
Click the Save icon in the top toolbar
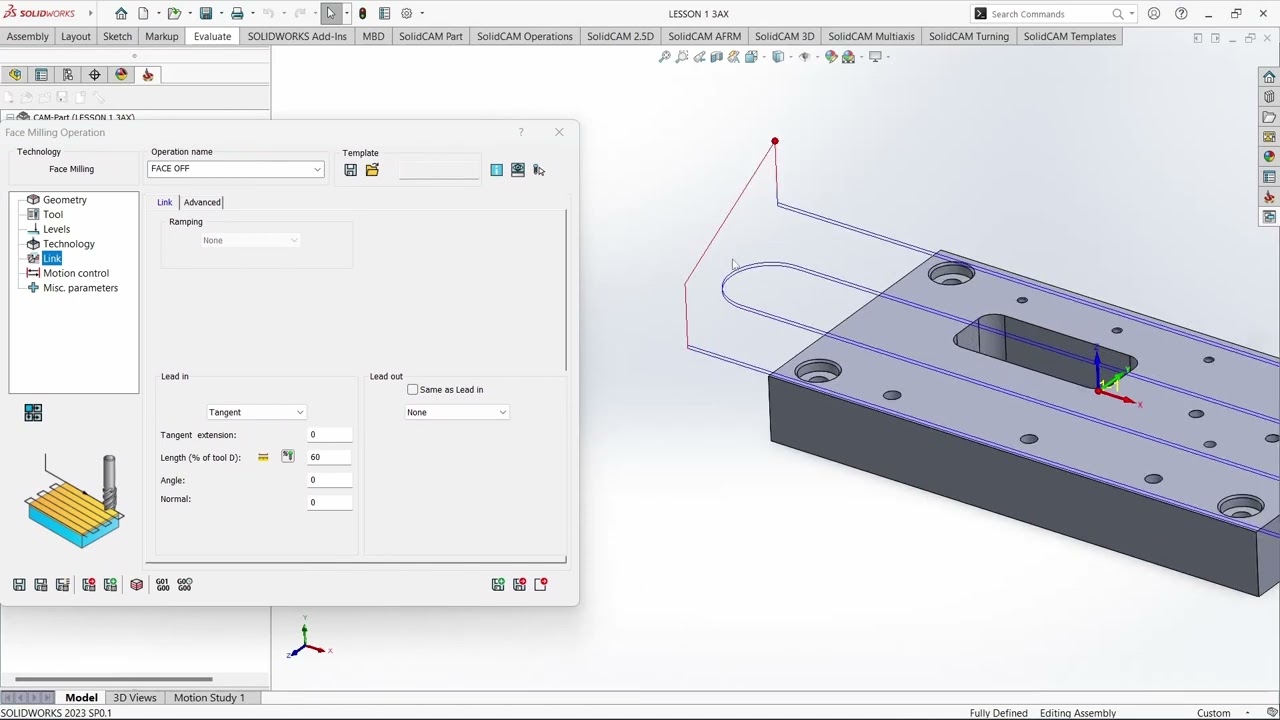[206, 14]
